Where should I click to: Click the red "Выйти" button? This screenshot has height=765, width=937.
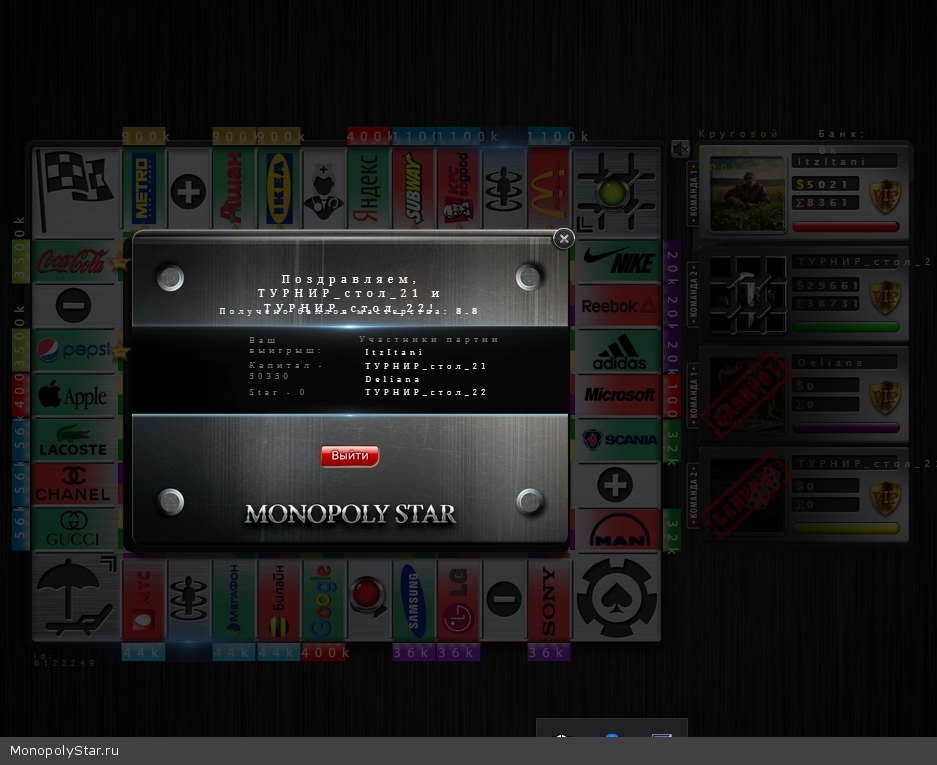pos(350,456)
